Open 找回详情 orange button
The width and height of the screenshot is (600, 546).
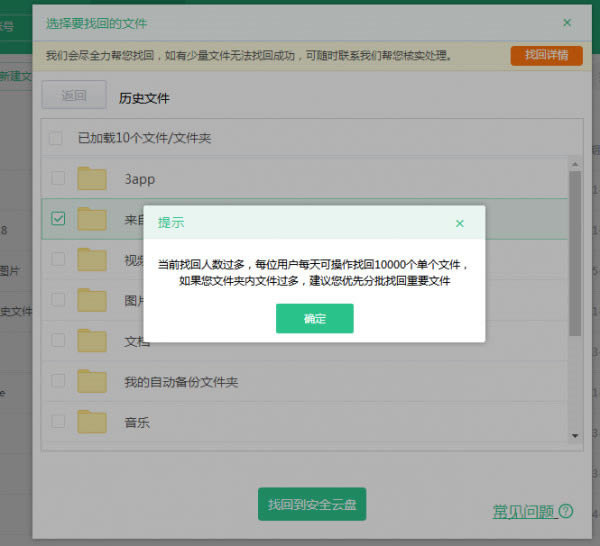pos(546,55)
